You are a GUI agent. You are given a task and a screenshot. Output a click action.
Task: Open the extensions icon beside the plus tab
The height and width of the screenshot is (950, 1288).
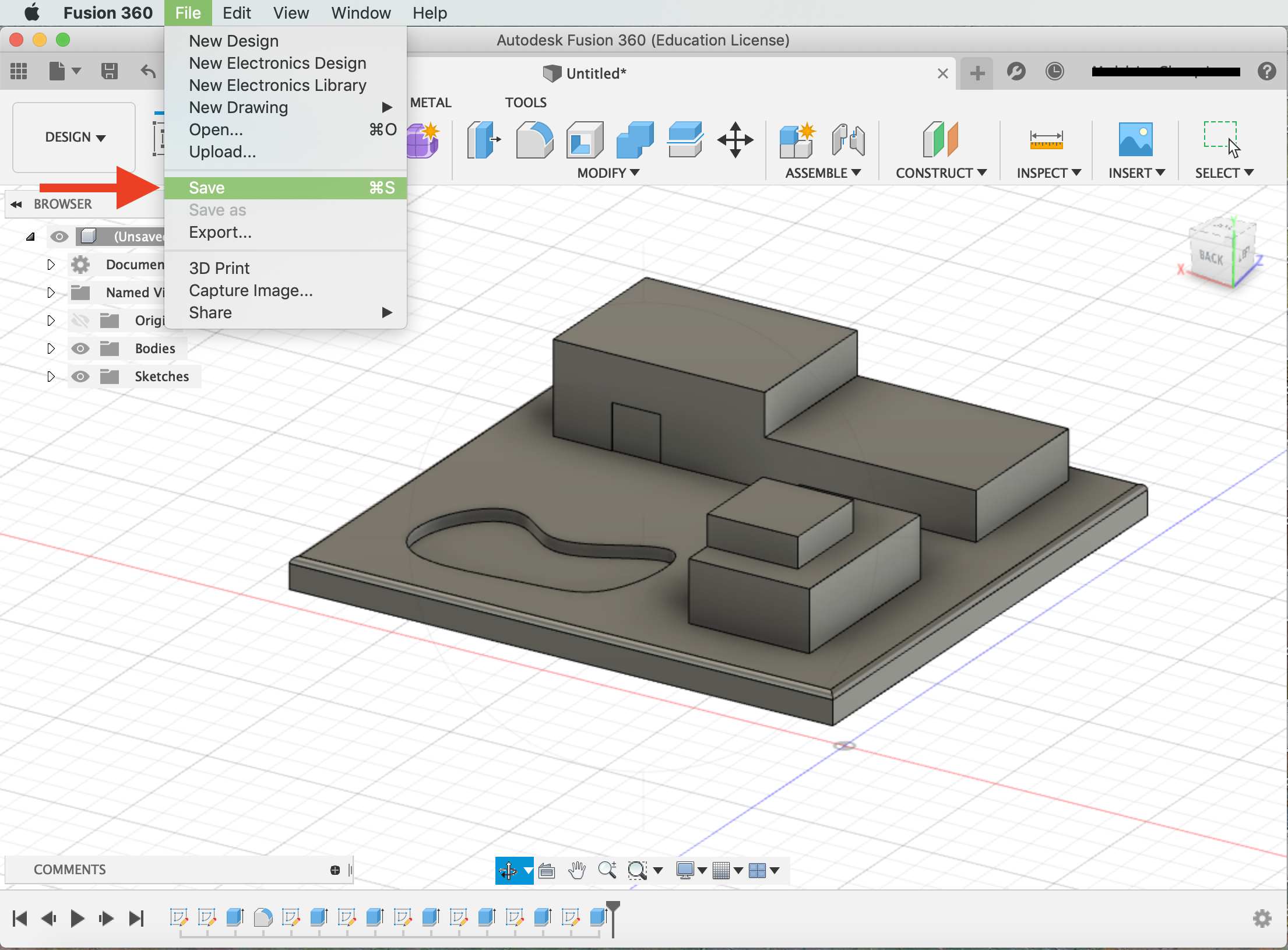click(1016, 72)
